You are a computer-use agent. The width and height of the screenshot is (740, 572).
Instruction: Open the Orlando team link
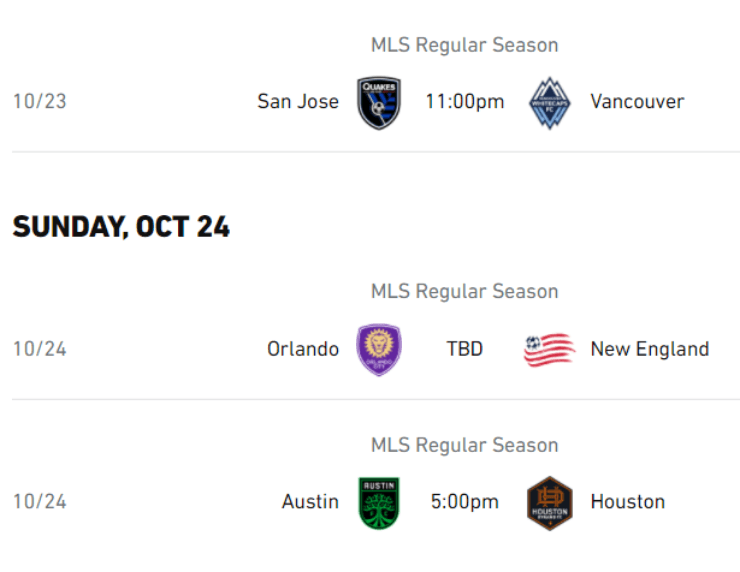[x=303, y=349]
